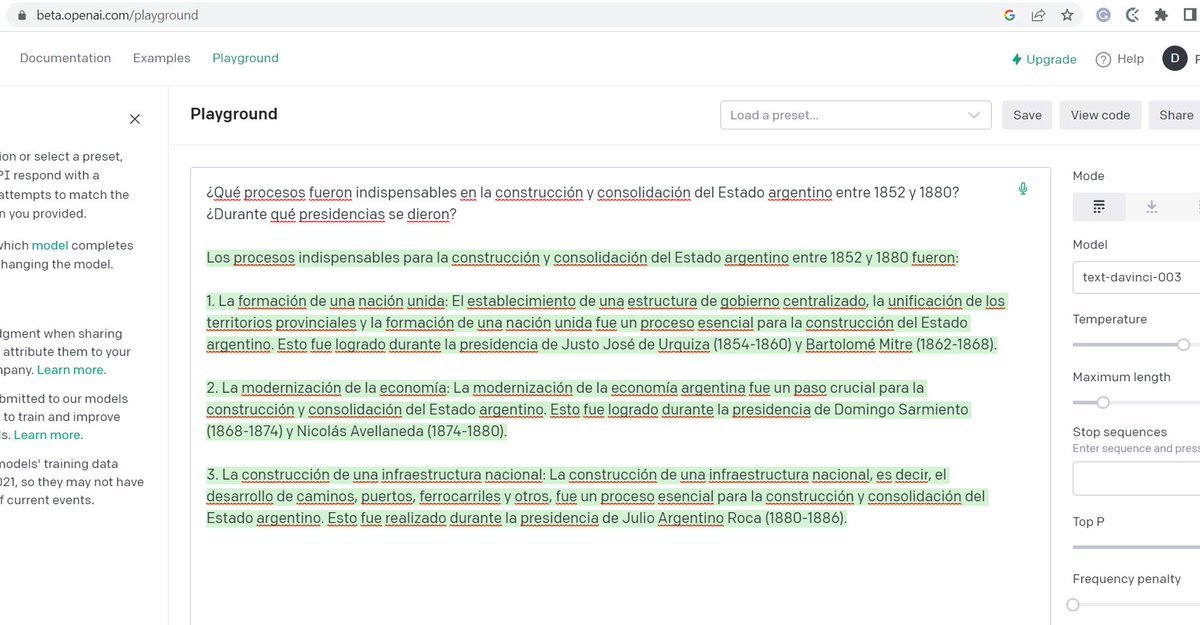Click the Stop sequences label
Image resolution: width=1200 pixels, height=625 pixels.
tap(1120, 432)
